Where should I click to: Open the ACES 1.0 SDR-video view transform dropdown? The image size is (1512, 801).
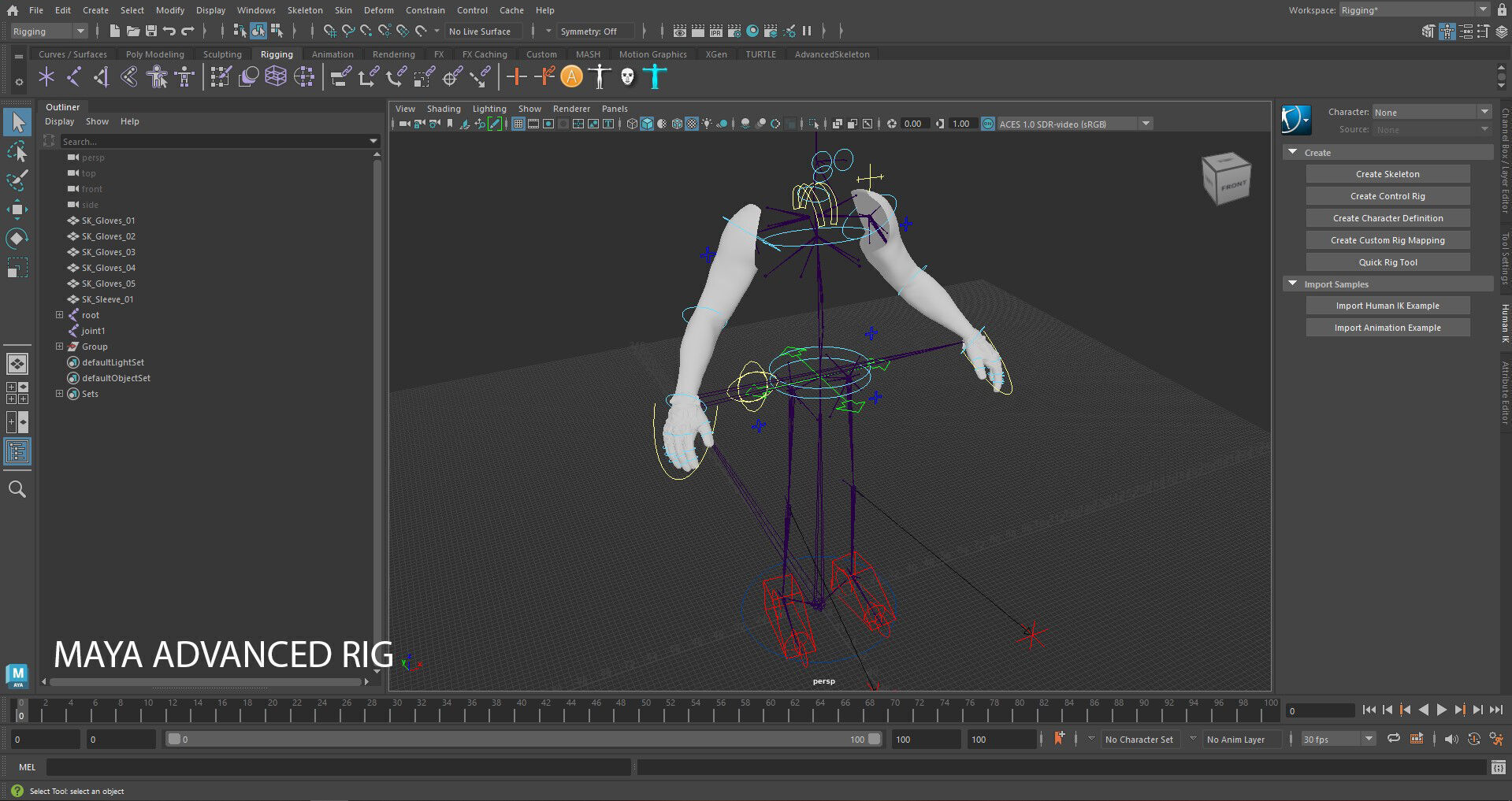point(1075,124)
